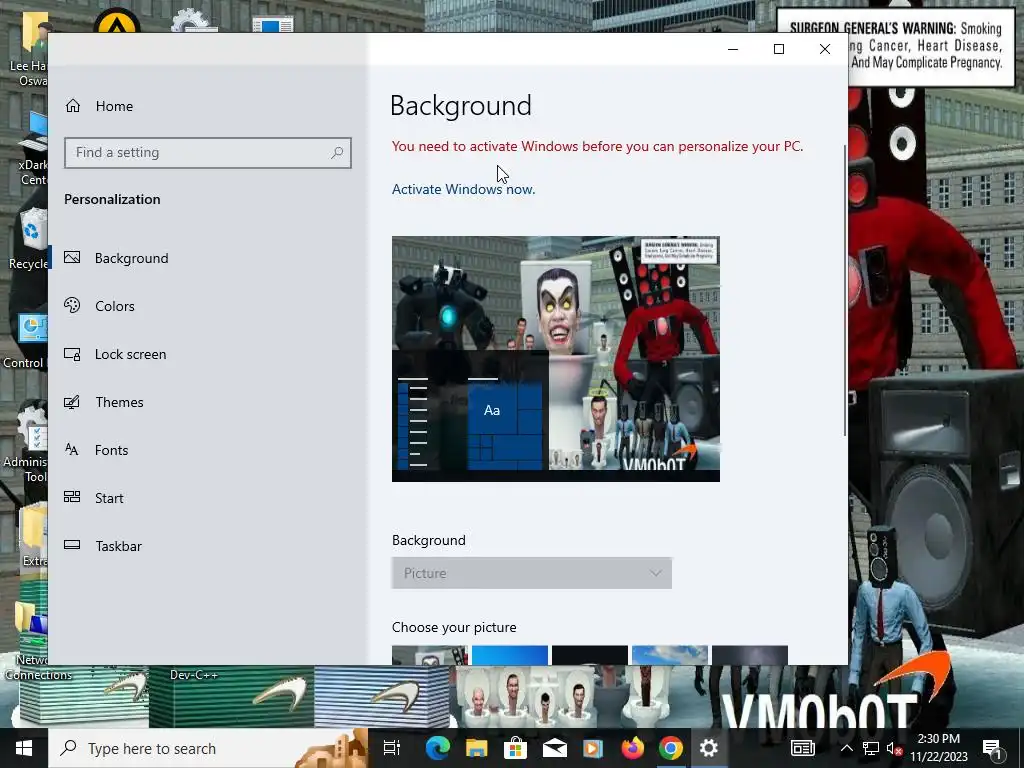The image size is (1024, 768).
Task: Click the network icon in the system tray
Action: [871, 748]
